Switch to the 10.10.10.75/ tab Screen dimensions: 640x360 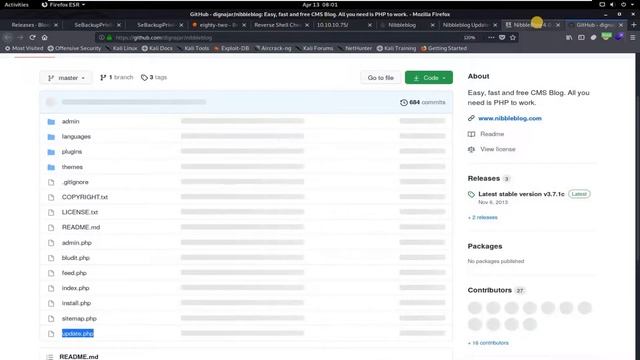[x=333, y=25]
